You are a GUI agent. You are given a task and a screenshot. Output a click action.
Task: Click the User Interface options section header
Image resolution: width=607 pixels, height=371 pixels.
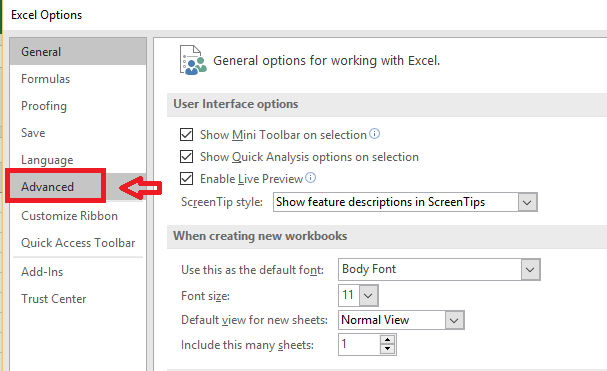(236, 104)
